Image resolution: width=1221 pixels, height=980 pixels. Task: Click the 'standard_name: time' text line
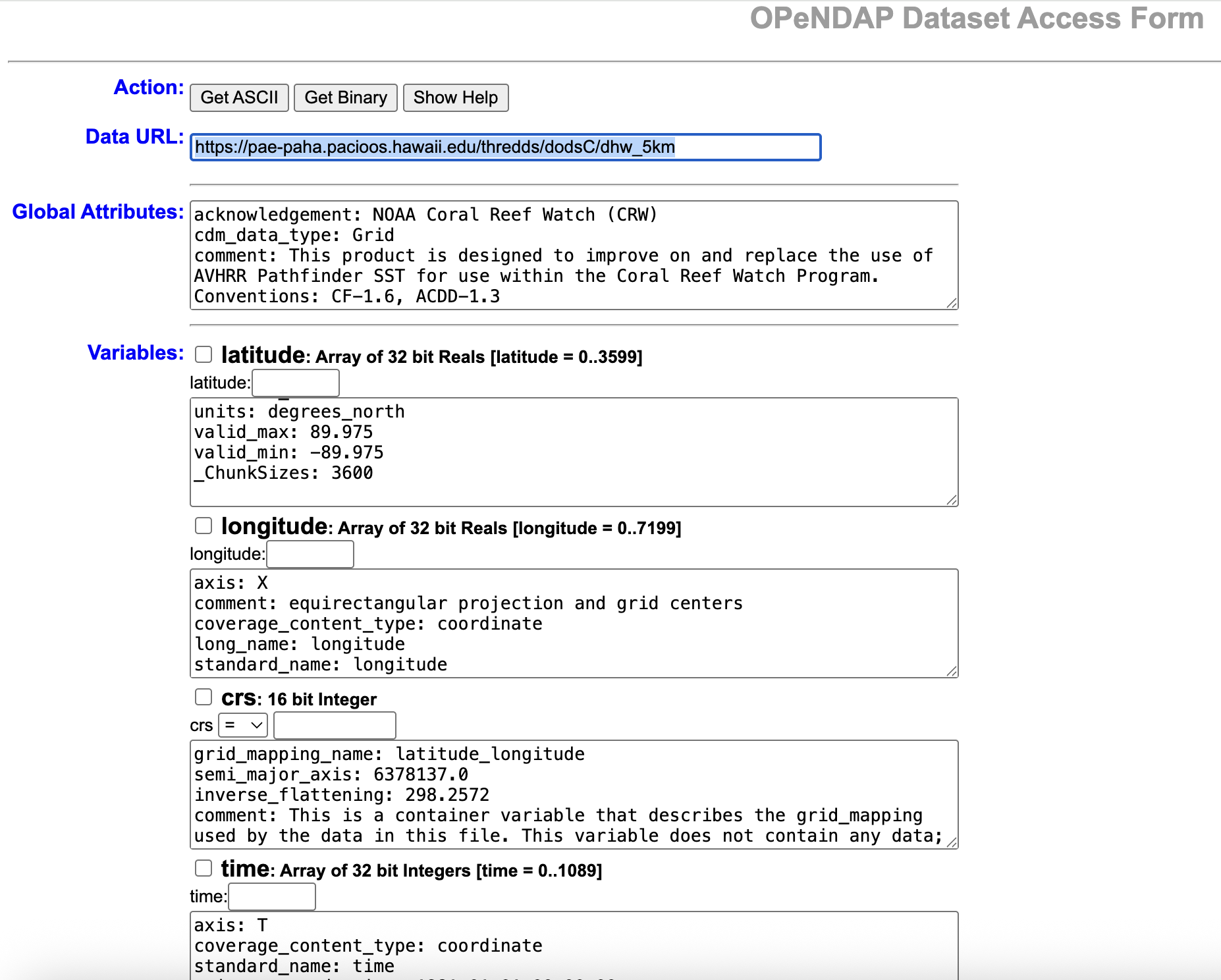pyautogui.click(x=294, y=966)
